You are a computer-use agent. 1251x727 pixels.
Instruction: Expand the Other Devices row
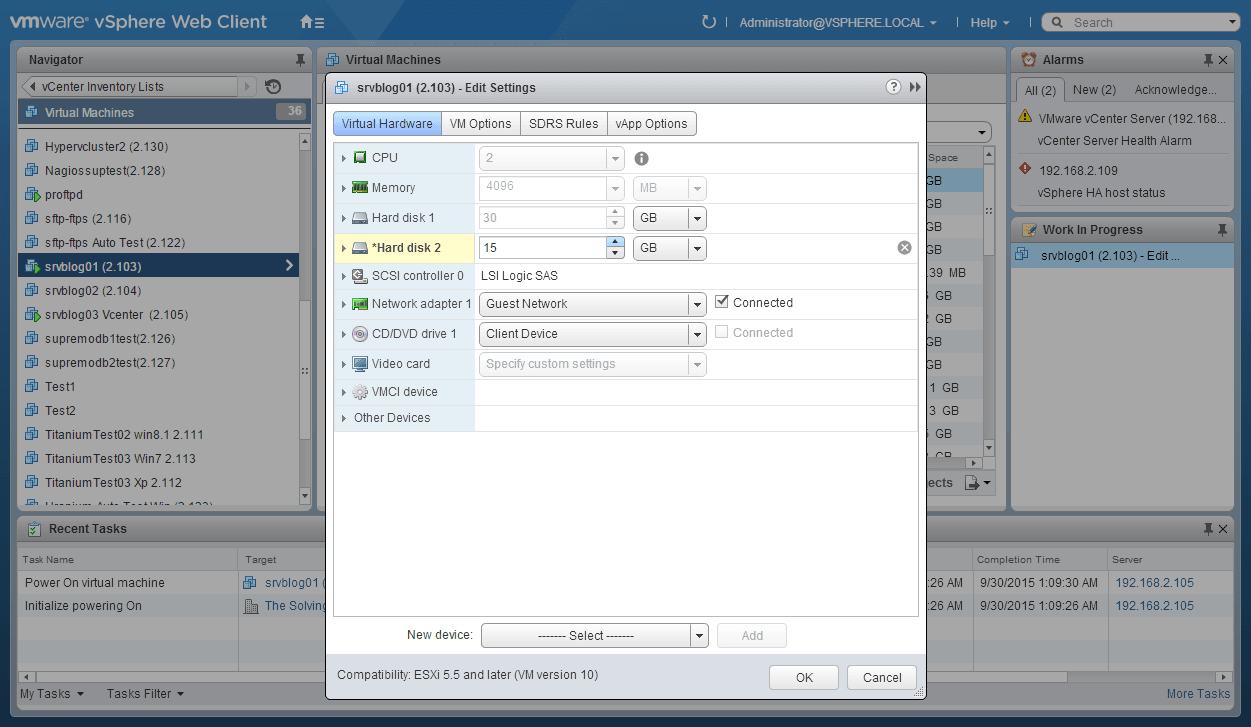click(x=344, y=418)
